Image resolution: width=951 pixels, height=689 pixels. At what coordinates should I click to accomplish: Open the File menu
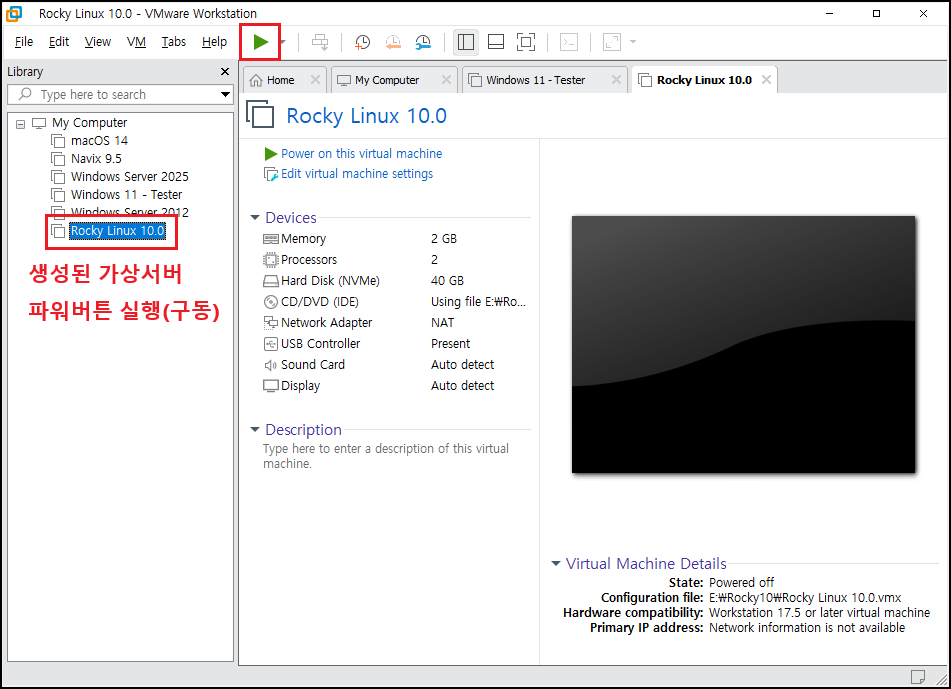click(24, 42)
